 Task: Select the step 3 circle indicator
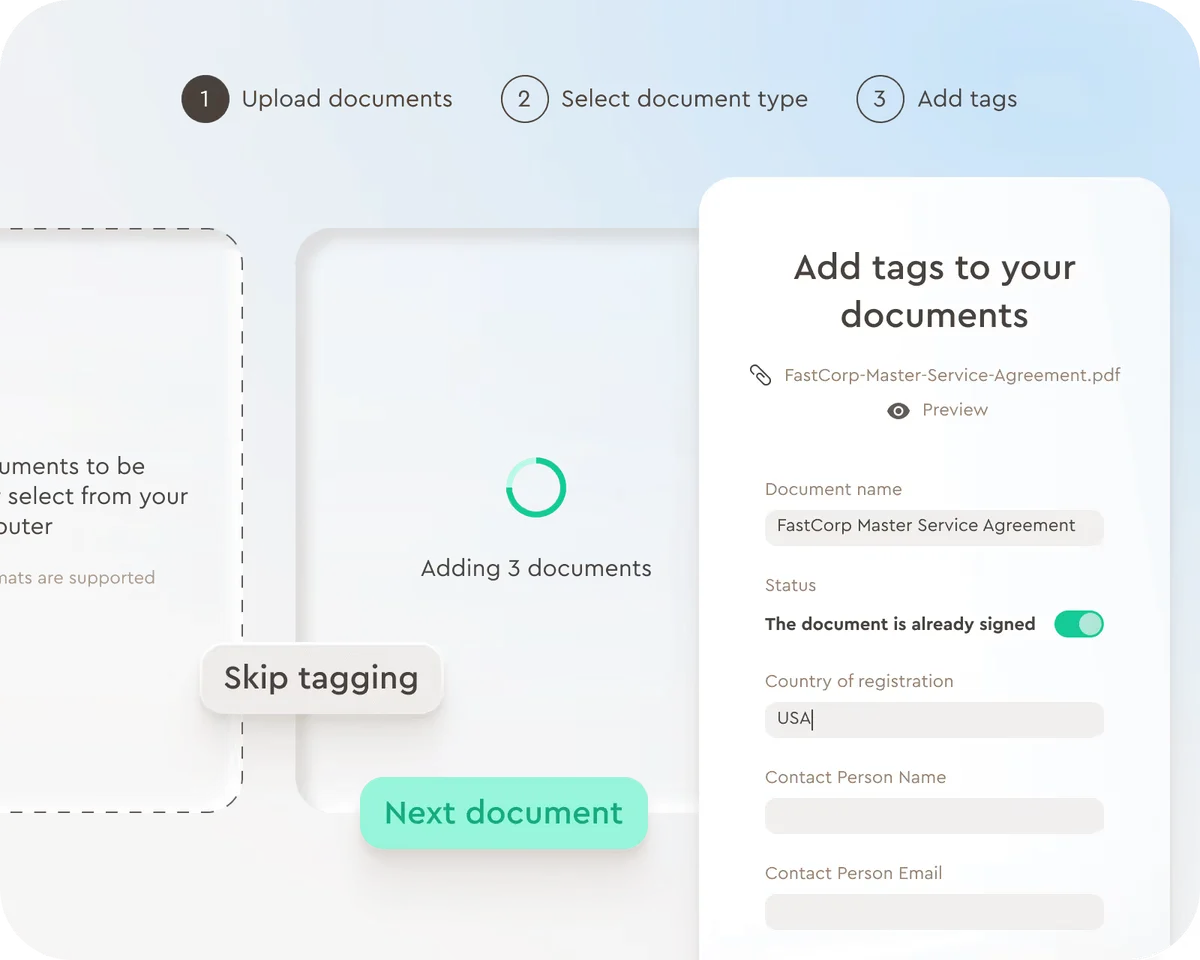[x=880, y=99]
